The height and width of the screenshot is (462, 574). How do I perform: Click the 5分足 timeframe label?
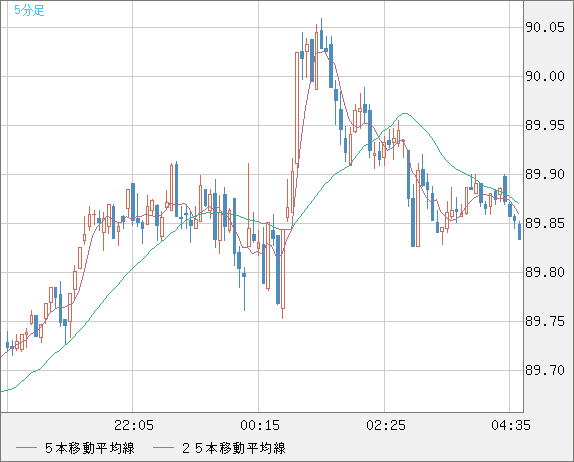tap(29, 10)
